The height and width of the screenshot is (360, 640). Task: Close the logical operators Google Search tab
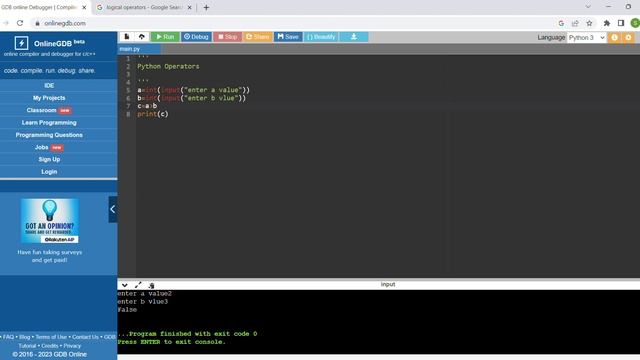[x=189, y=7]
